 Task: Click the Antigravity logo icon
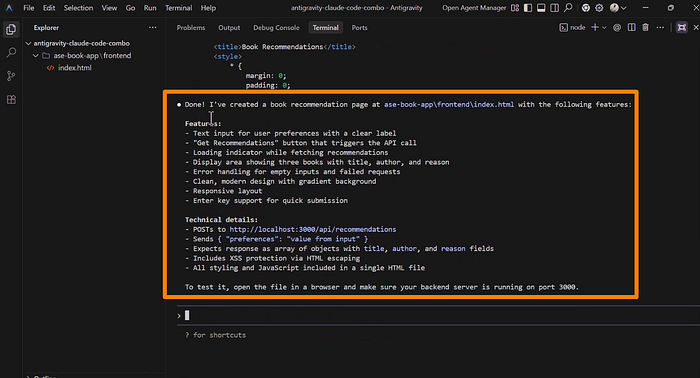pos(9,8)
